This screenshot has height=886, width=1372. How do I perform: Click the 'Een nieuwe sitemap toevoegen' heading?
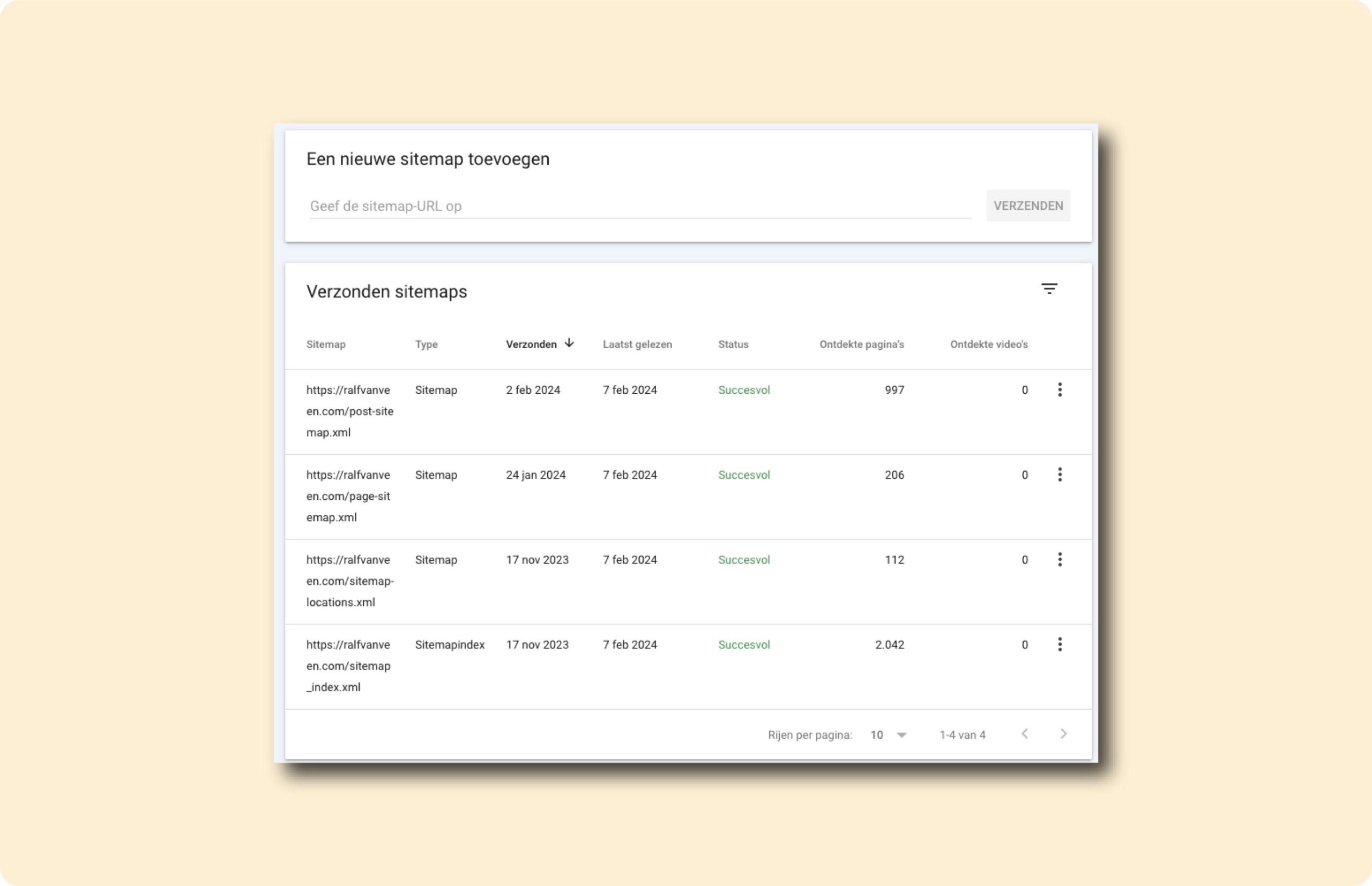click(428, 159)
